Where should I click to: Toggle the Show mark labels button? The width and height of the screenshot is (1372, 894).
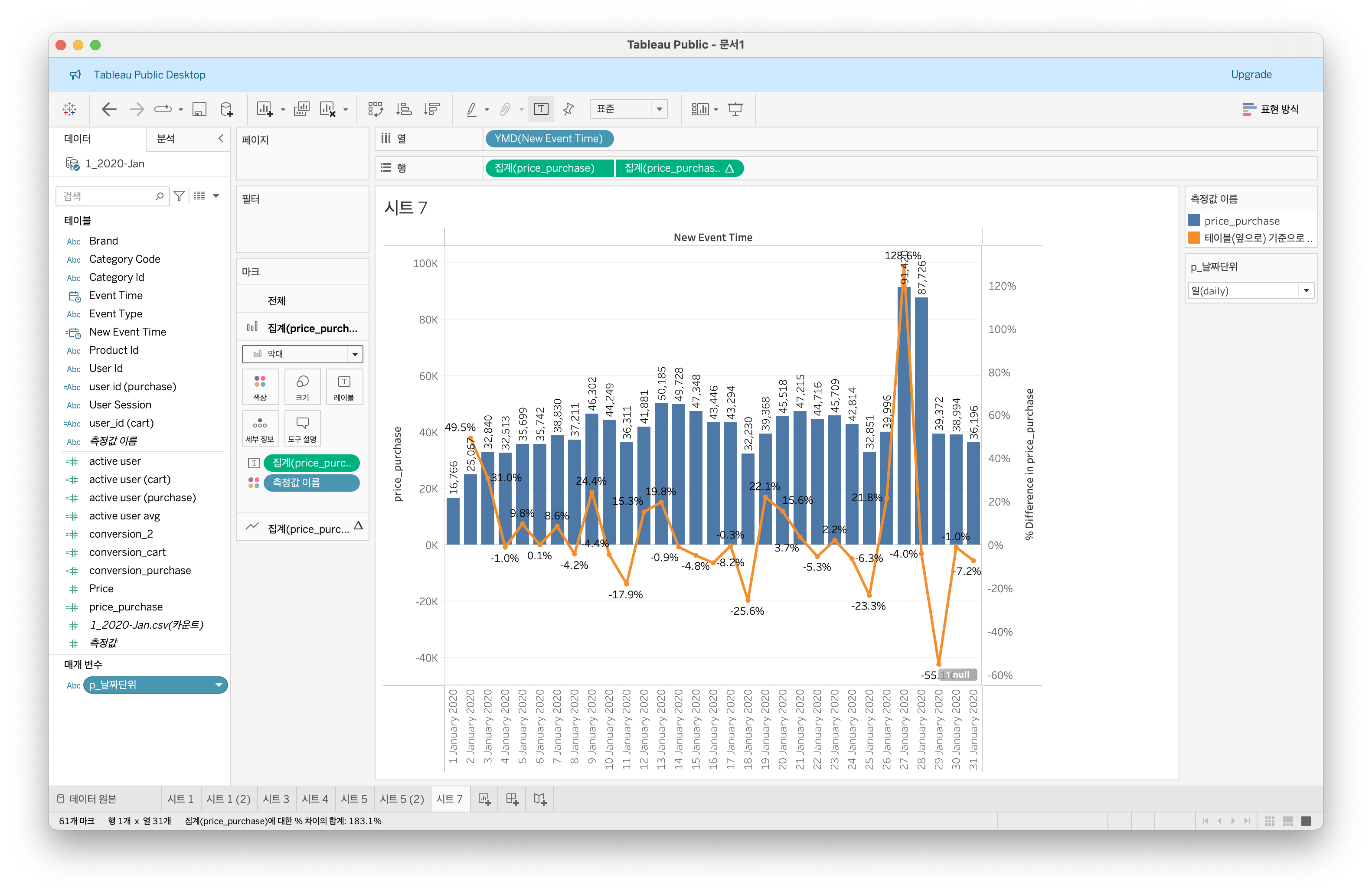pos(541,110)
